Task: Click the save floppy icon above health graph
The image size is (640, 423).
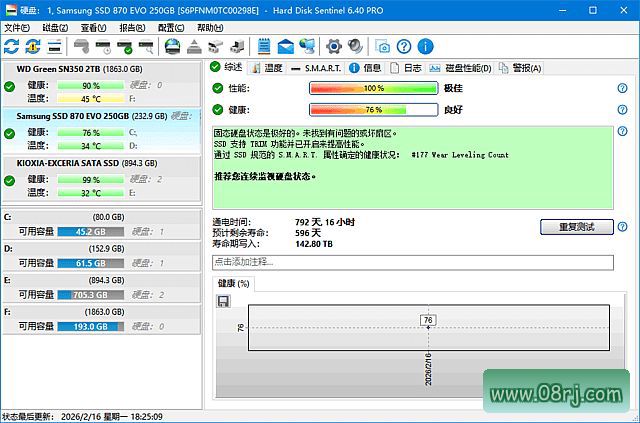Action: [223, 301]
